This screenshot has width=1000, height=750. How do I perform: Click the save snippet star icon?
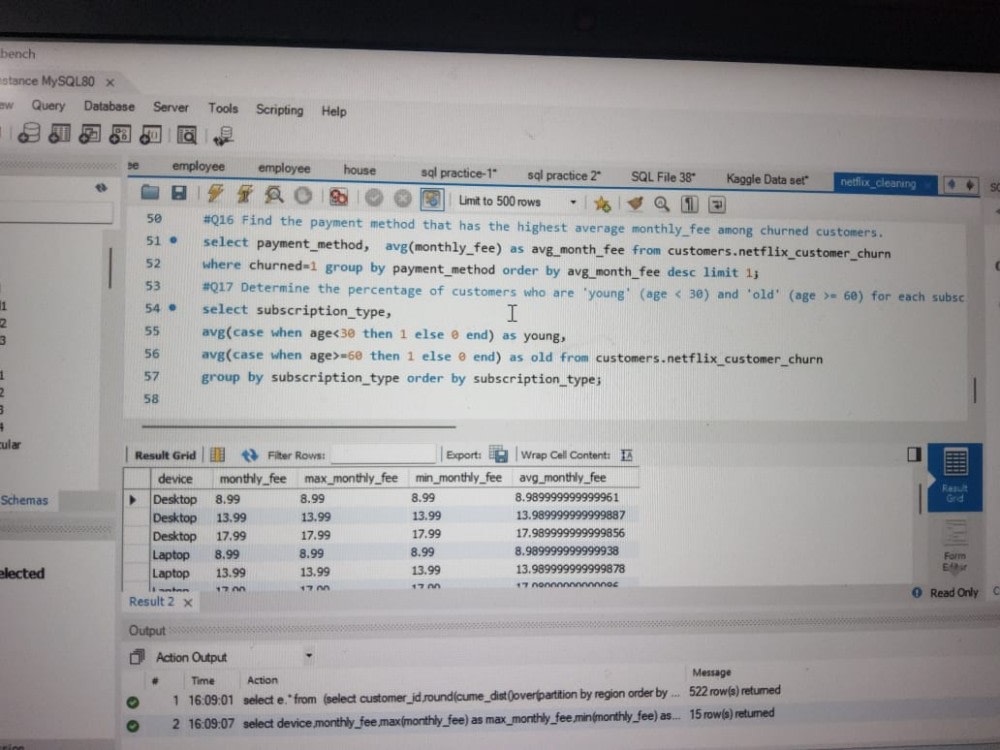[x=601, y=203]
